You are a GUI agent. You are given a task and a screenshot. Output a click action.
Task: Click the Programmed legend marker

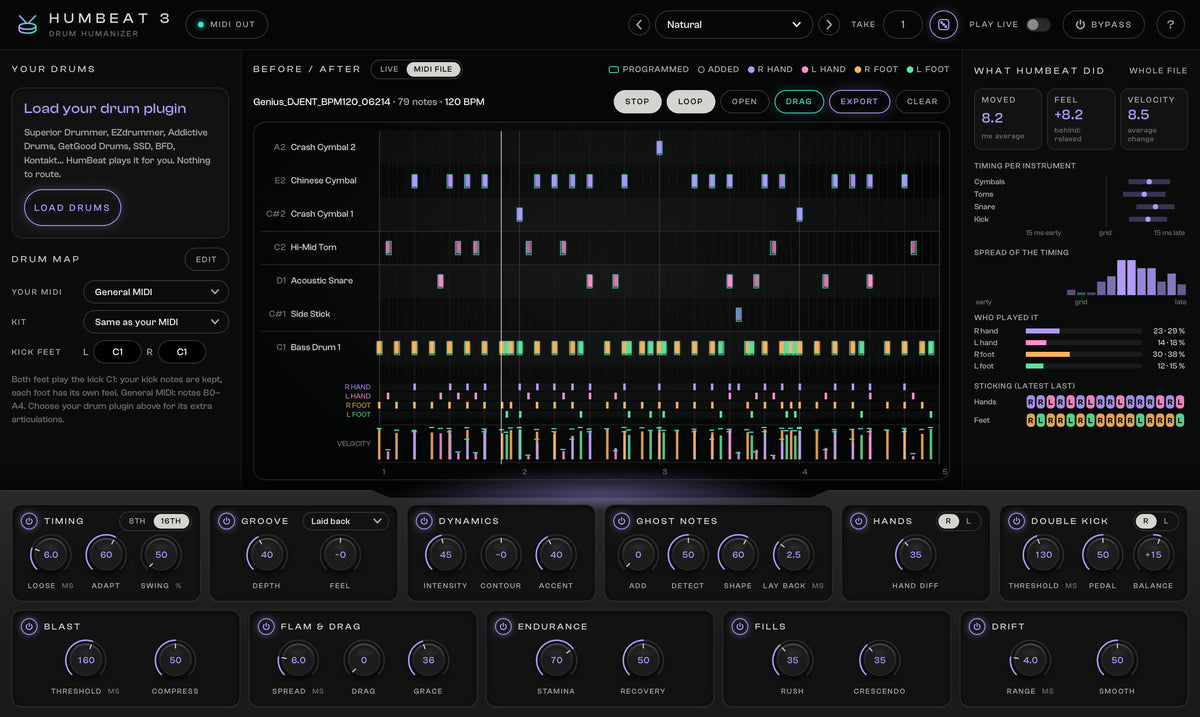tap(613, 69)
